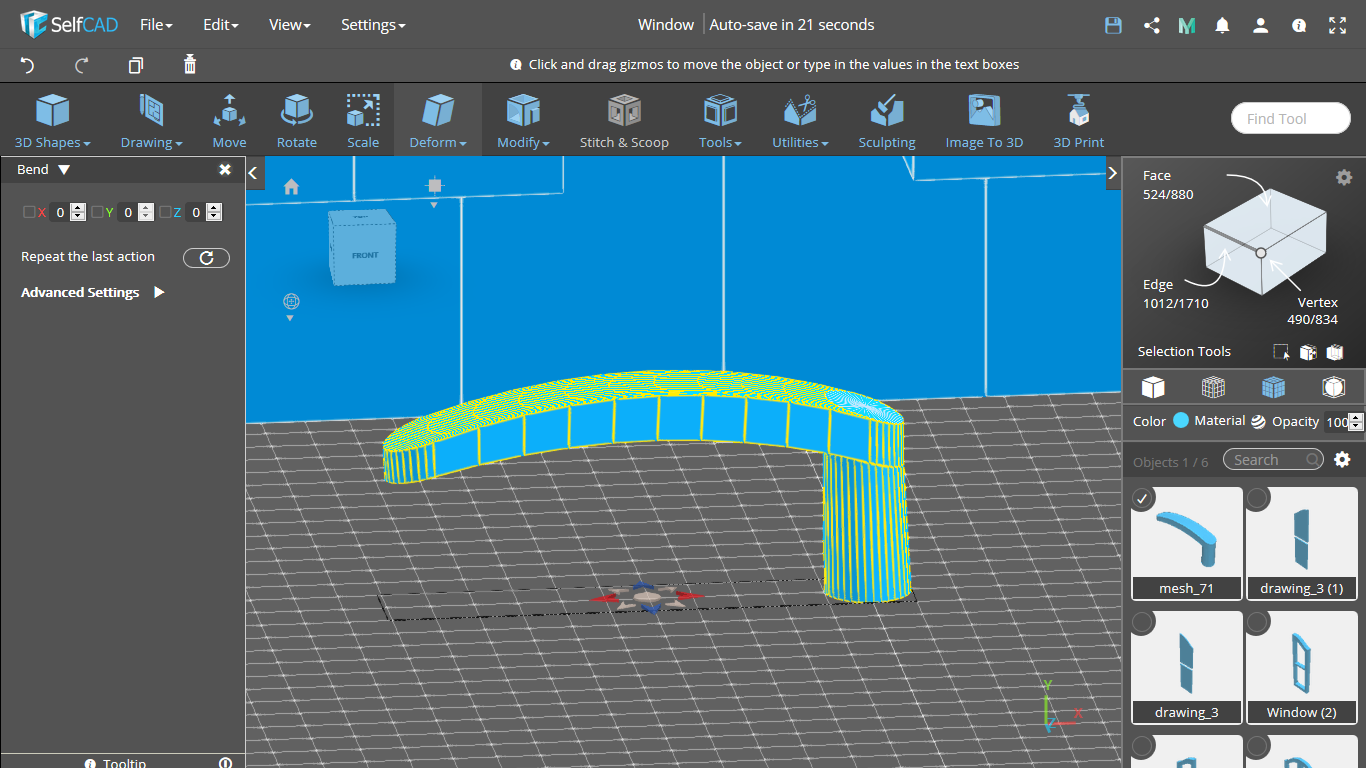This screenshot has width=1366, height=768.
Task: Open the notifications bell
Action: pyautogui.click(x=1222, y=25)
